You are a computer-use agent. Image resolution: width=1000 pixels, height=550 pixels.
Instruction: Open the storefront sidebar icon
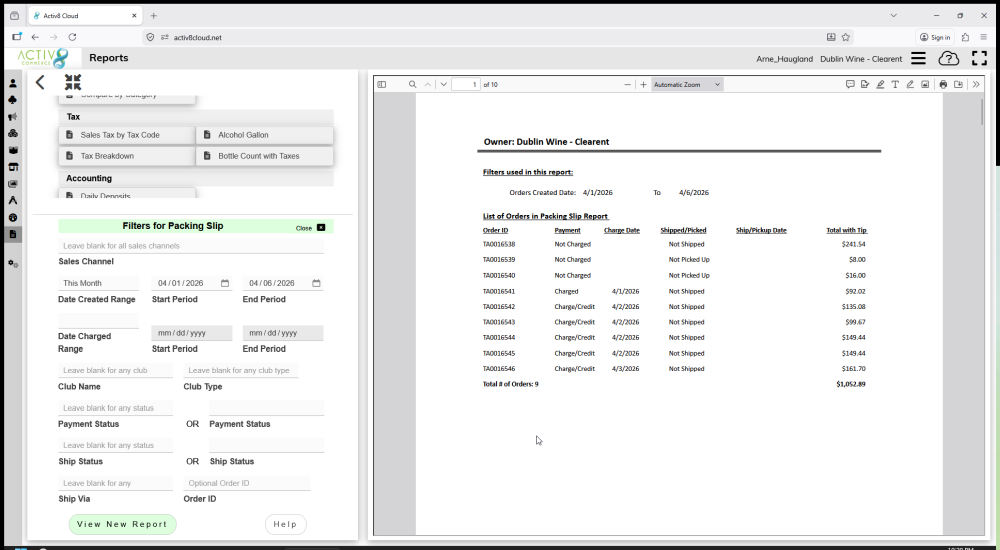click(13, 167)
